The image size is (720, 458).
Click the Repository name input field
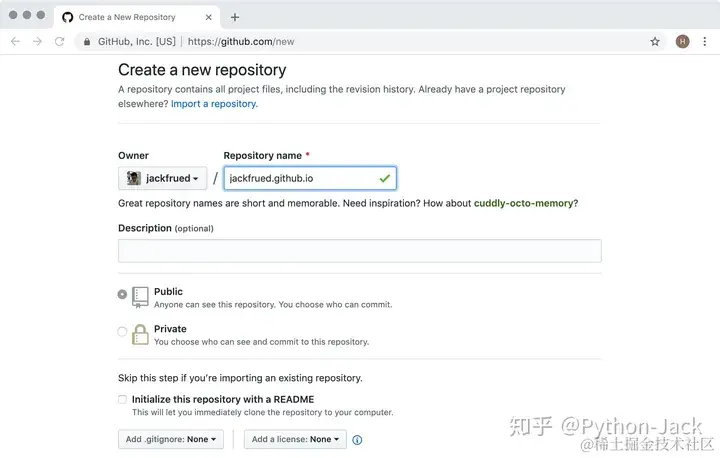(310, 178)
